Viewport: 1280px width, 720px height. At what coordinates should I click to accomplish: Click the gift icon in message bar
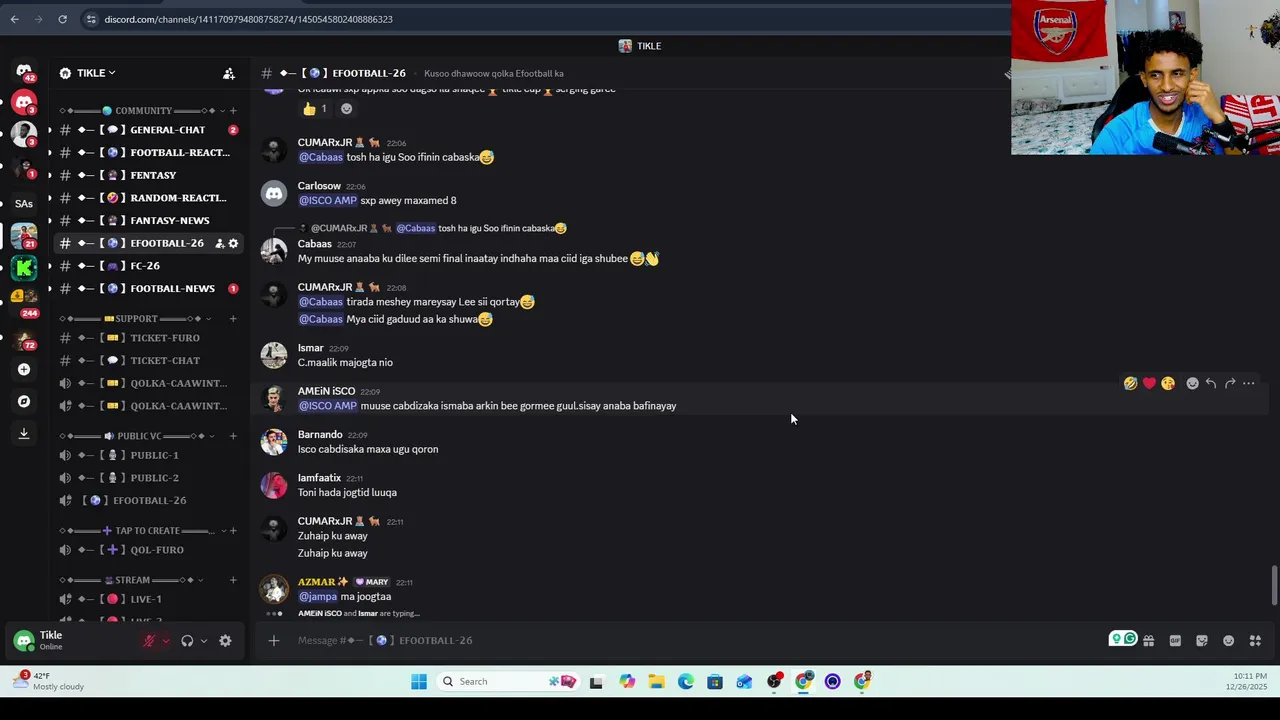[x=1149, y=640]
